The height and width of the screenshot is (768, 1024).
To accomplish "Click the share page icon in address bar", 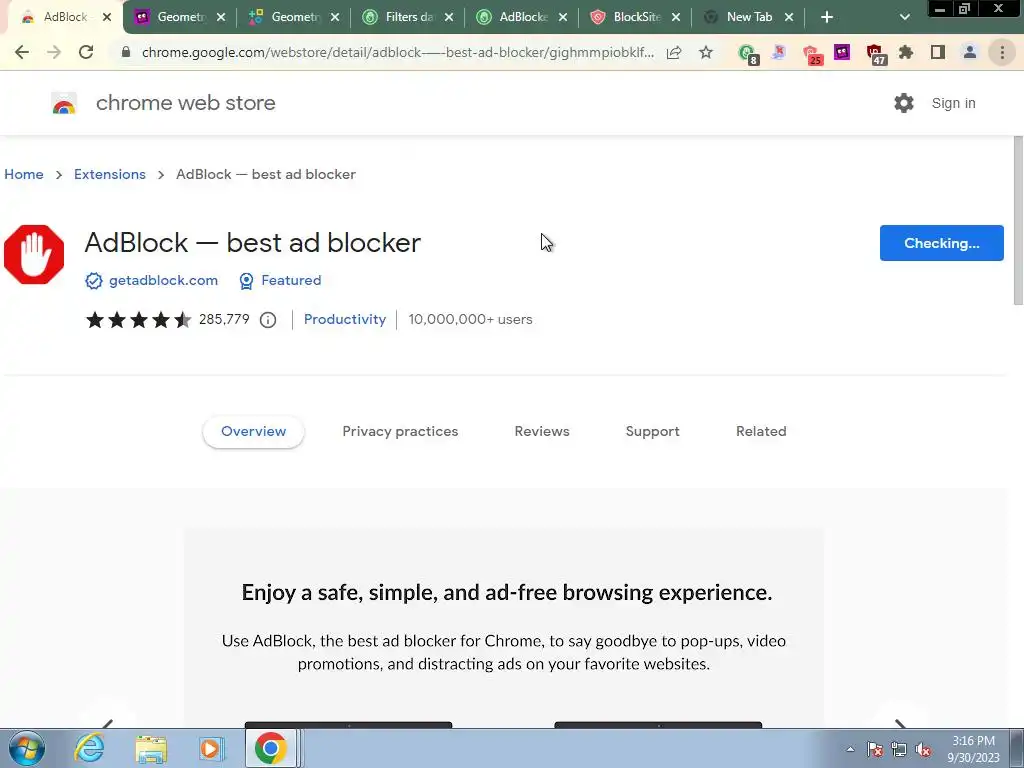I will 674,52.
